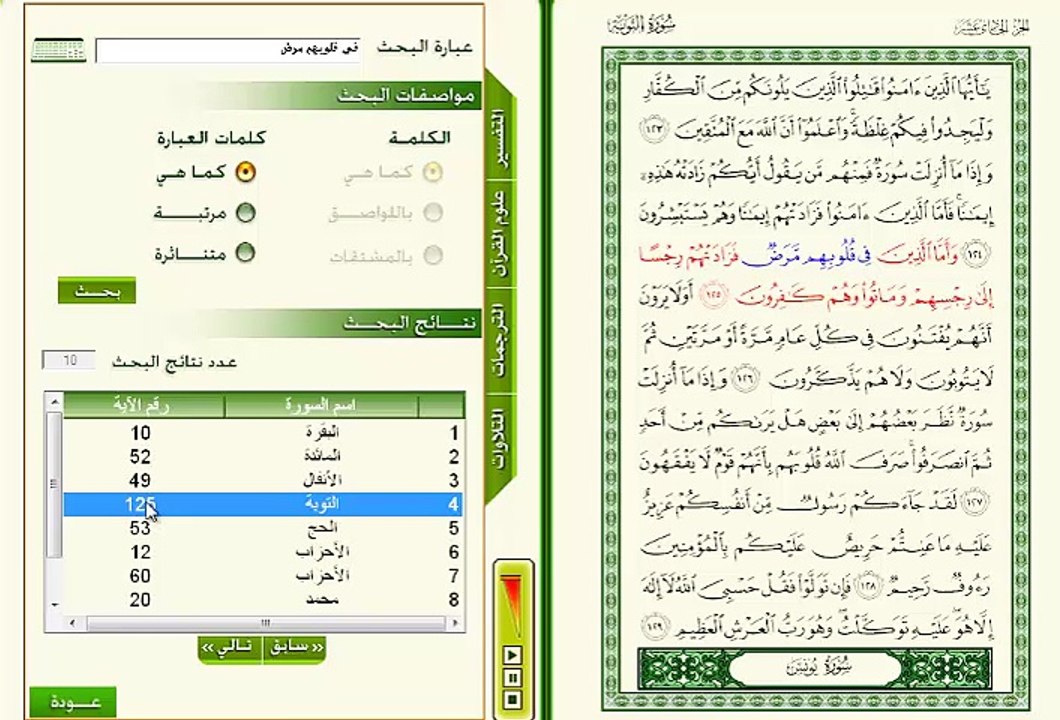Click verse 128 marker in the page
This screenshot has width=1060, height=720.
coord(869,585)
